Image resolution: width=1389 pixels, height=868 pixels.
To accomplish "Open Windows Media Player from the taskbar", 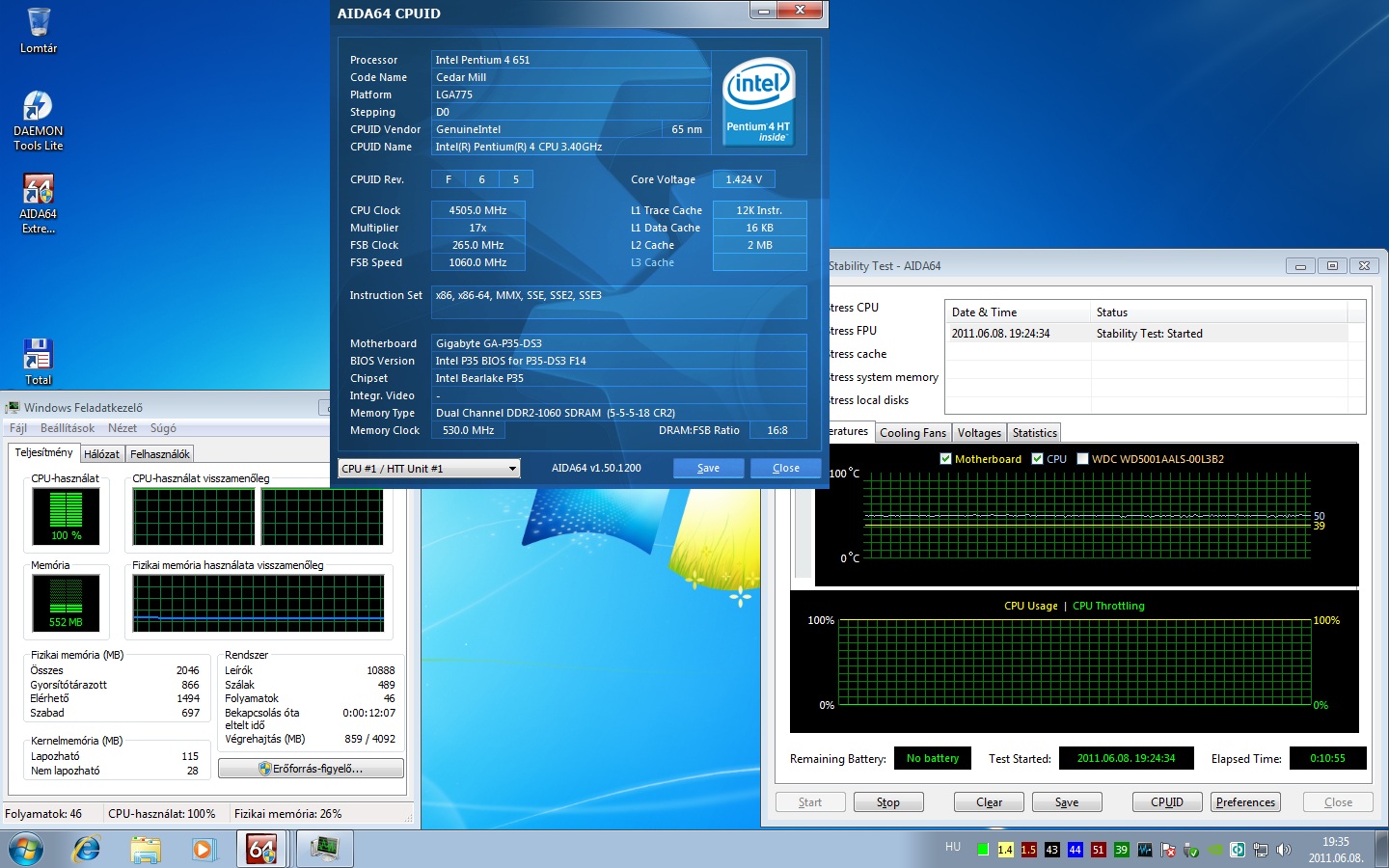I will [x=203, y=850].
